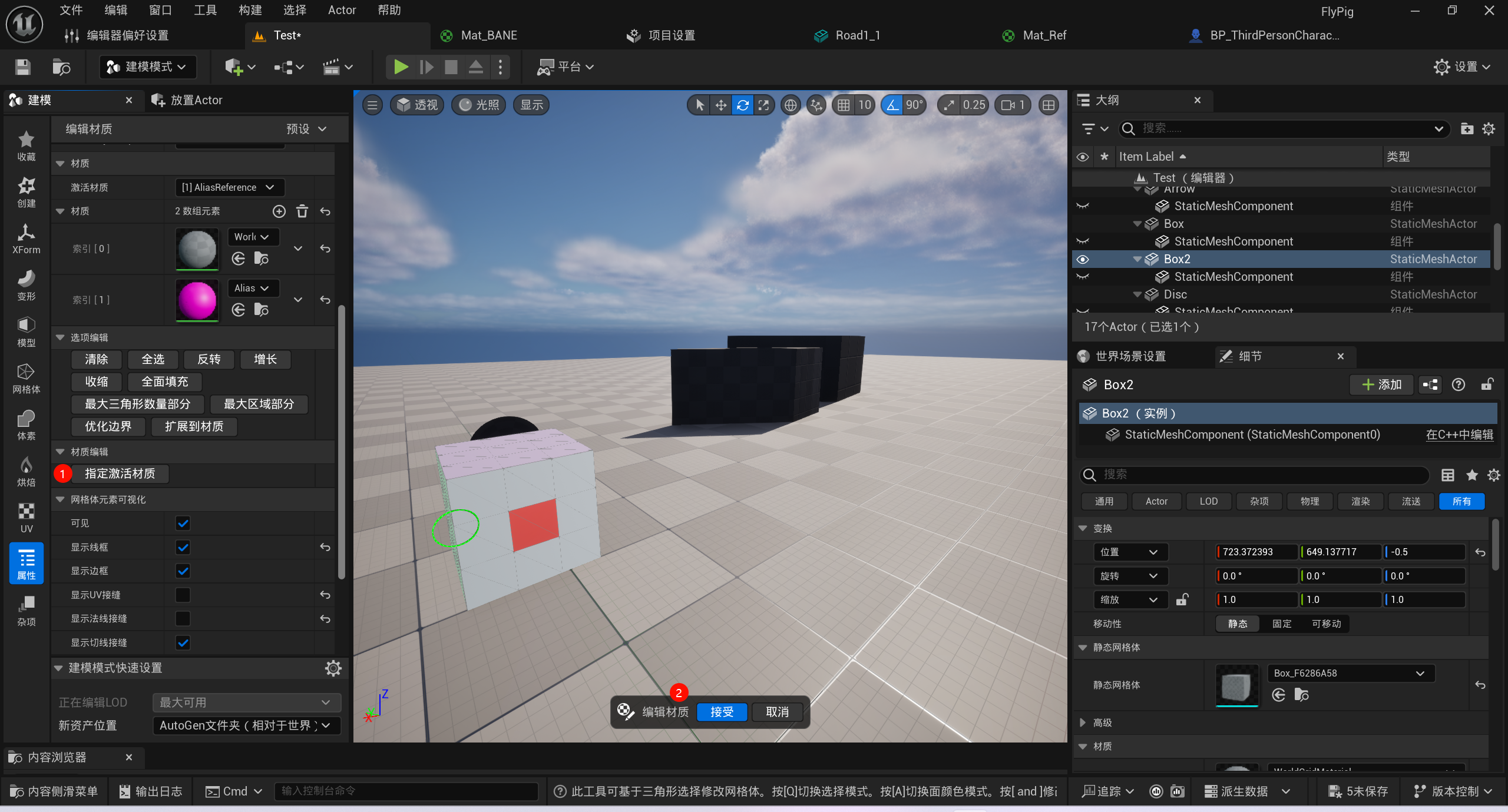Image resolution: width=1508 pixels, height=812 pixels.
Task: Collapse the 选项编辑 section
Action: 60,337
